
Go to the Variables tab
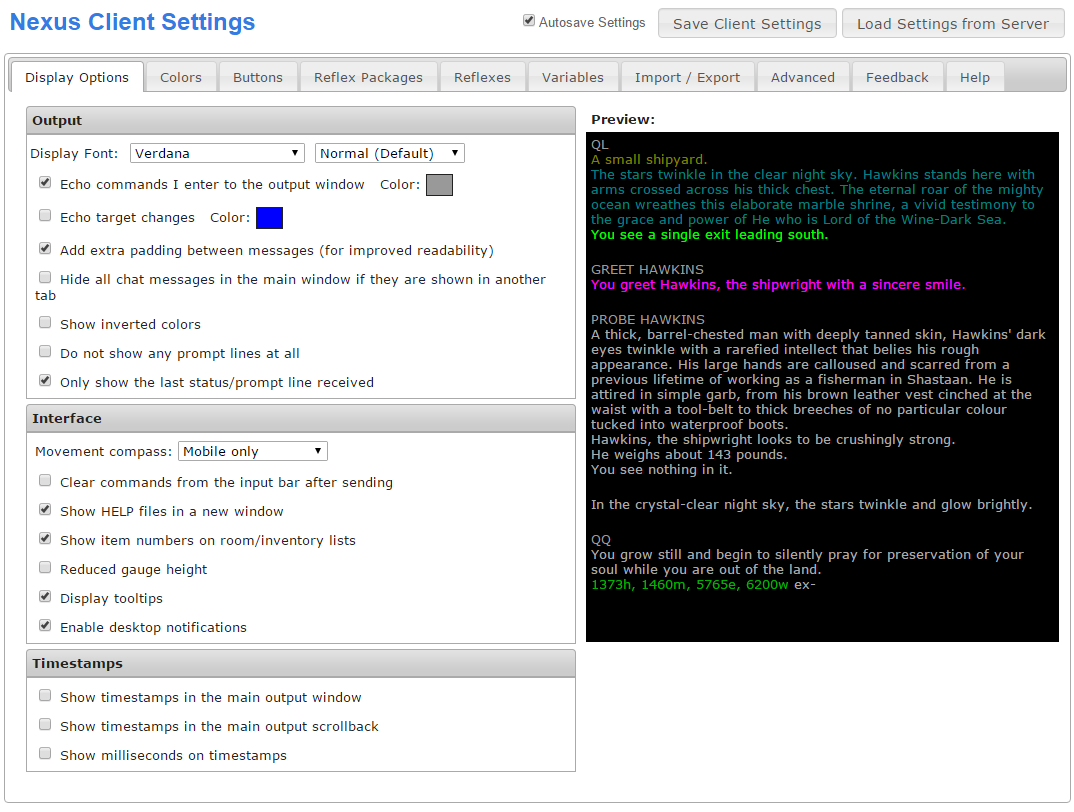coord(572,77)
